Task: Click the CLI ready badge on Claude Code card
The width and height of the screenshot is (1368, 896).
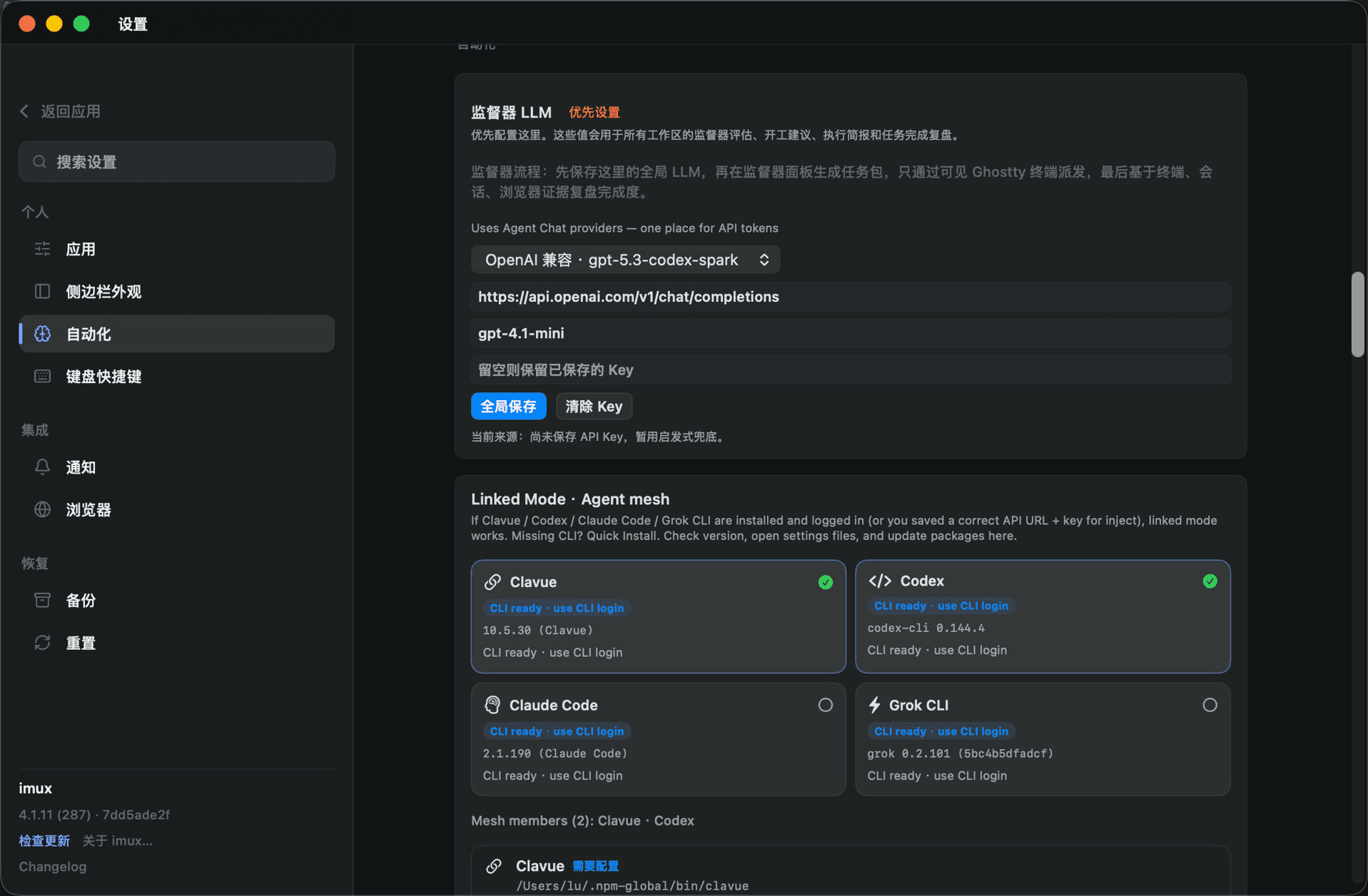Action: [557, 731]
